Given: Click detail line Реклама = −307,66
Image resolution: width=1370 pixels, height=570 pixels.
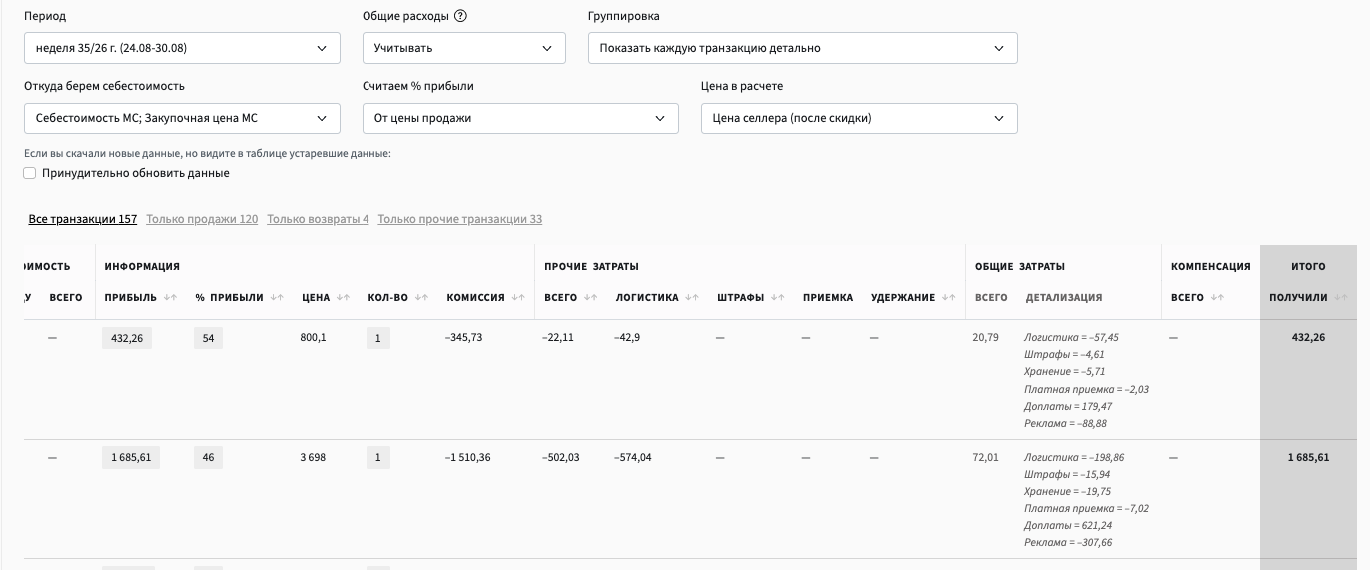Looking at the screenshot, I should (1068, 543).
